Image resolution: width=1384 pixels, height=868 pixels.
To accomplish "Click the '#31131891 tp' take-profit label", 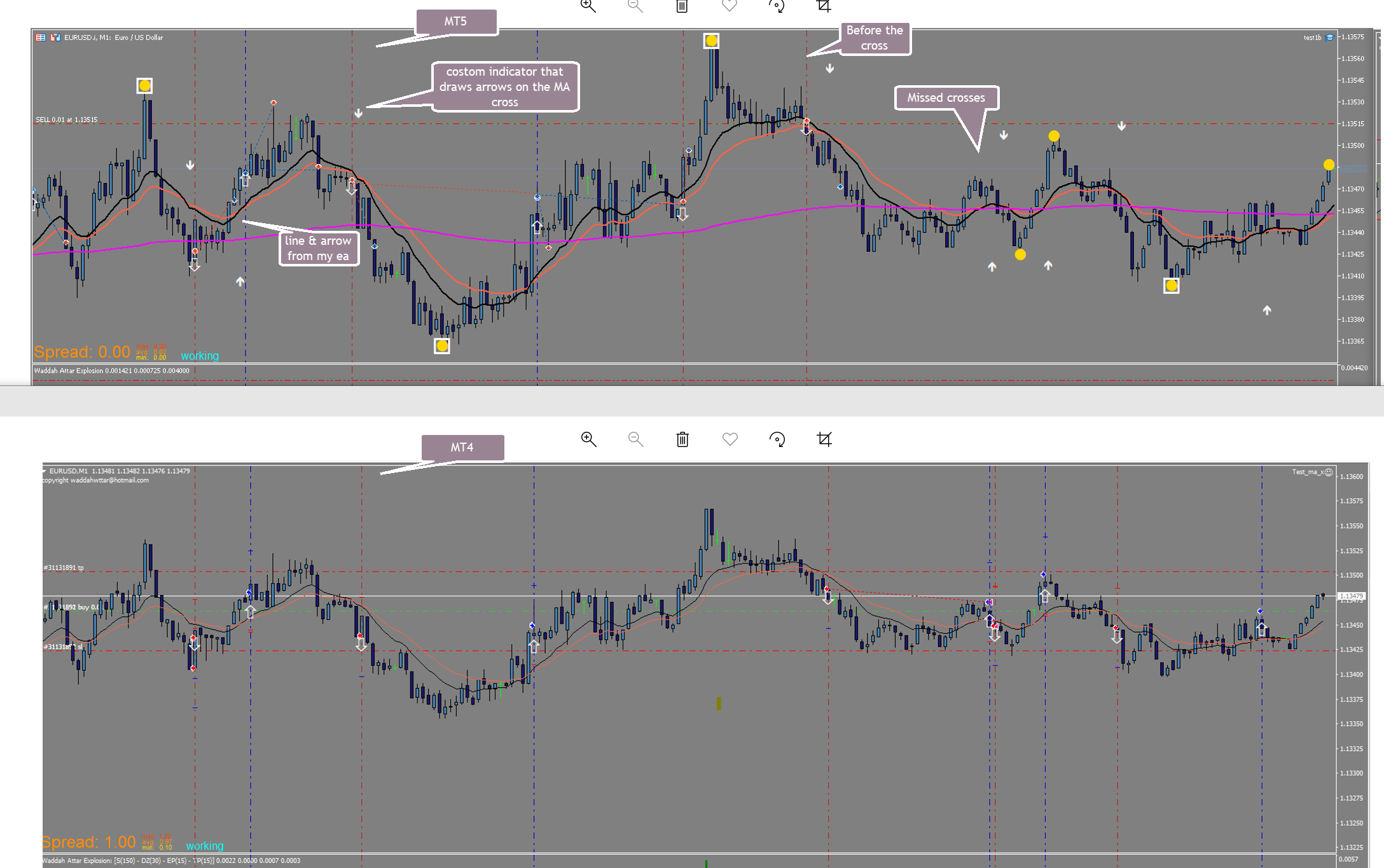I will 64,567.
